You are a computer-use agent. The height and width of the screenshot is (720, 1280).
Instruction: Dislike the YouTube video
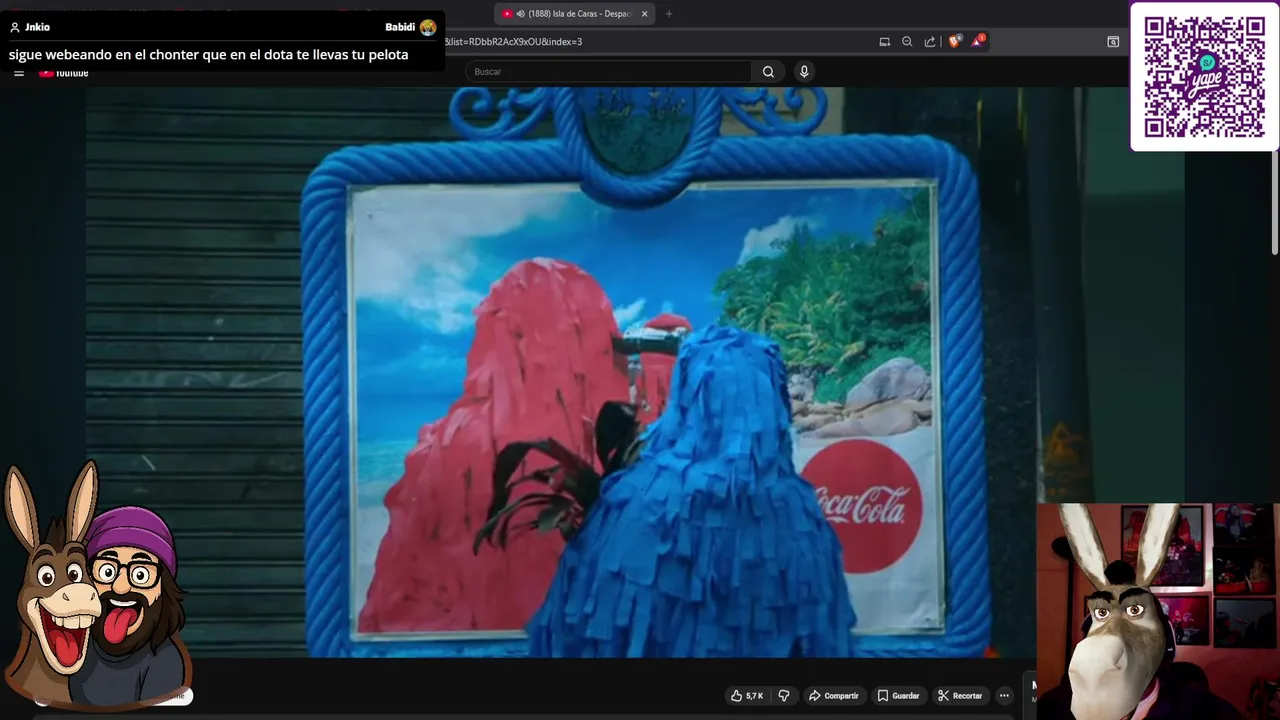point(784,696)
